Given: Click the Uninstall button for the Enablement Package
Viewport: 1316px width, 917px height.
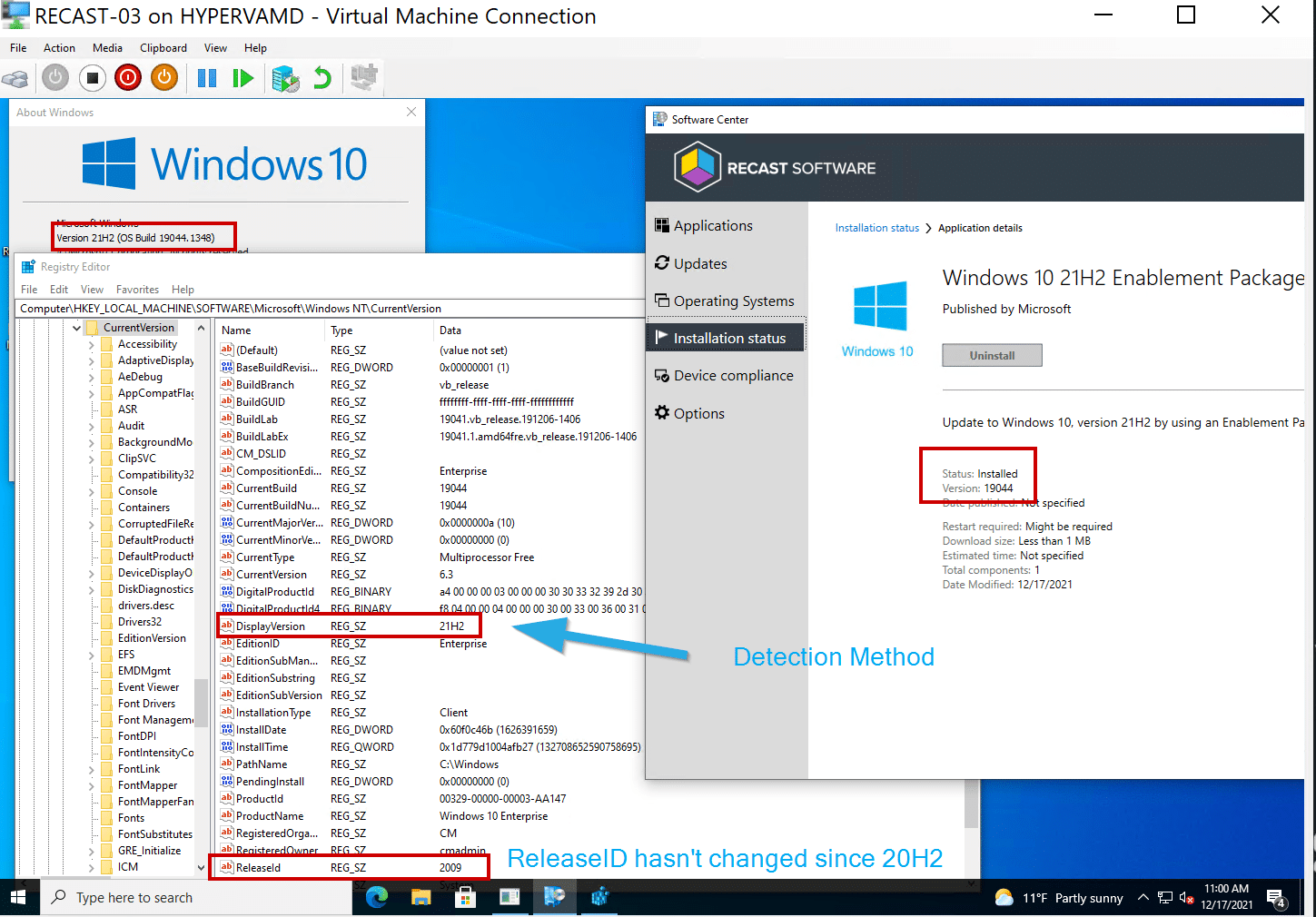Looking at the screenshot, I should 992,355.
